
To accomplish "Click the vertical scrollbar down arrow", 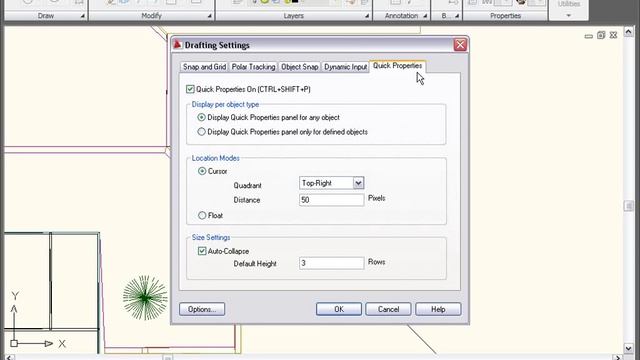I will pos(628,348).
